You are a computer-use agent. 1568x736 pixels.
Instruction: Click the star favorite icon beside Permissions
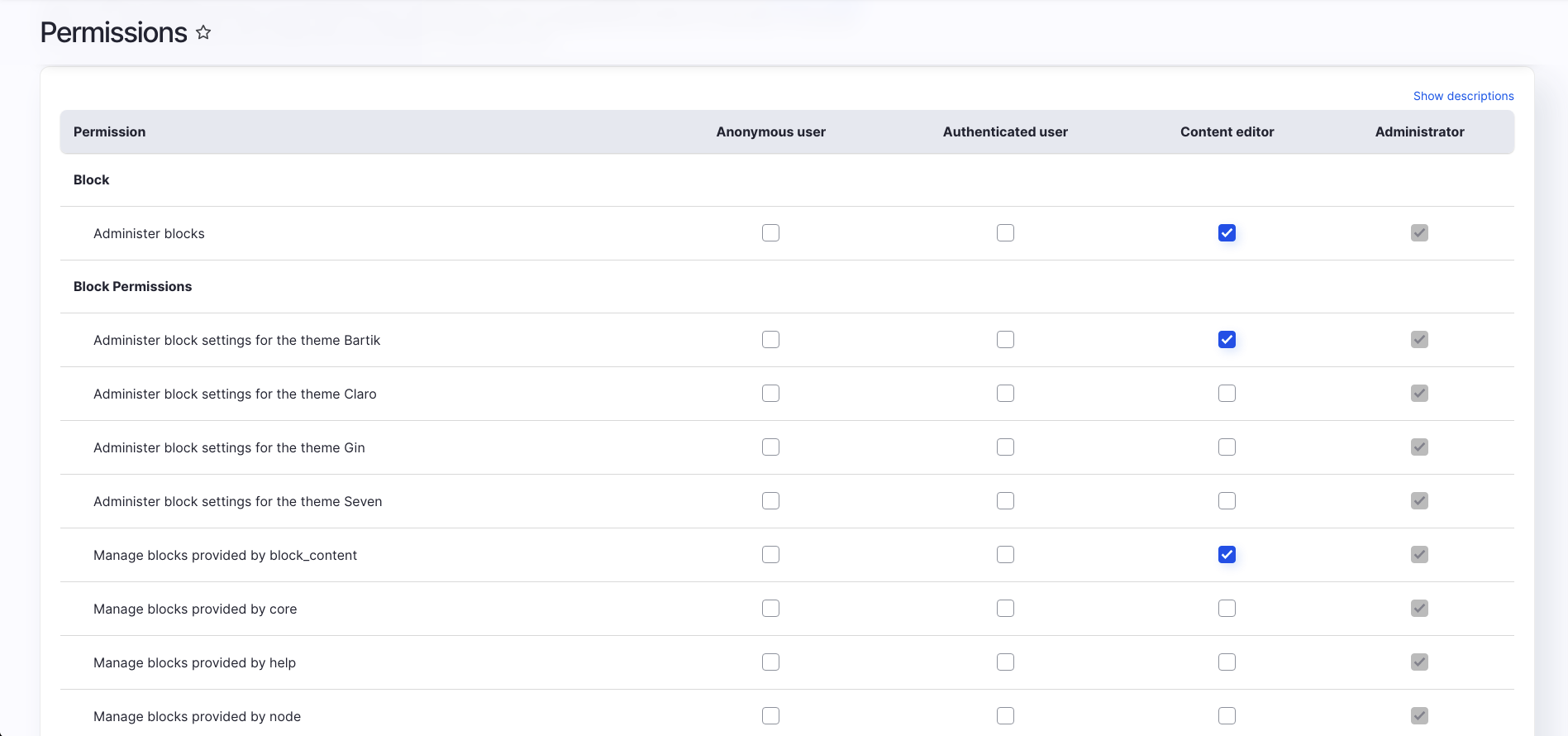[203, 32]
